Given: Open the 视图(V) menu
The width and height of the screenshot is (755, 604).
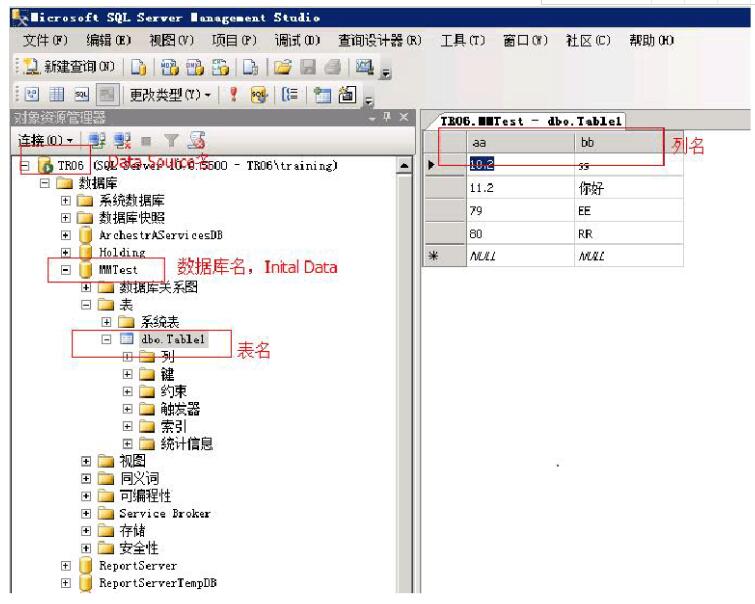Looking at the screenshot, I should 171,40.
